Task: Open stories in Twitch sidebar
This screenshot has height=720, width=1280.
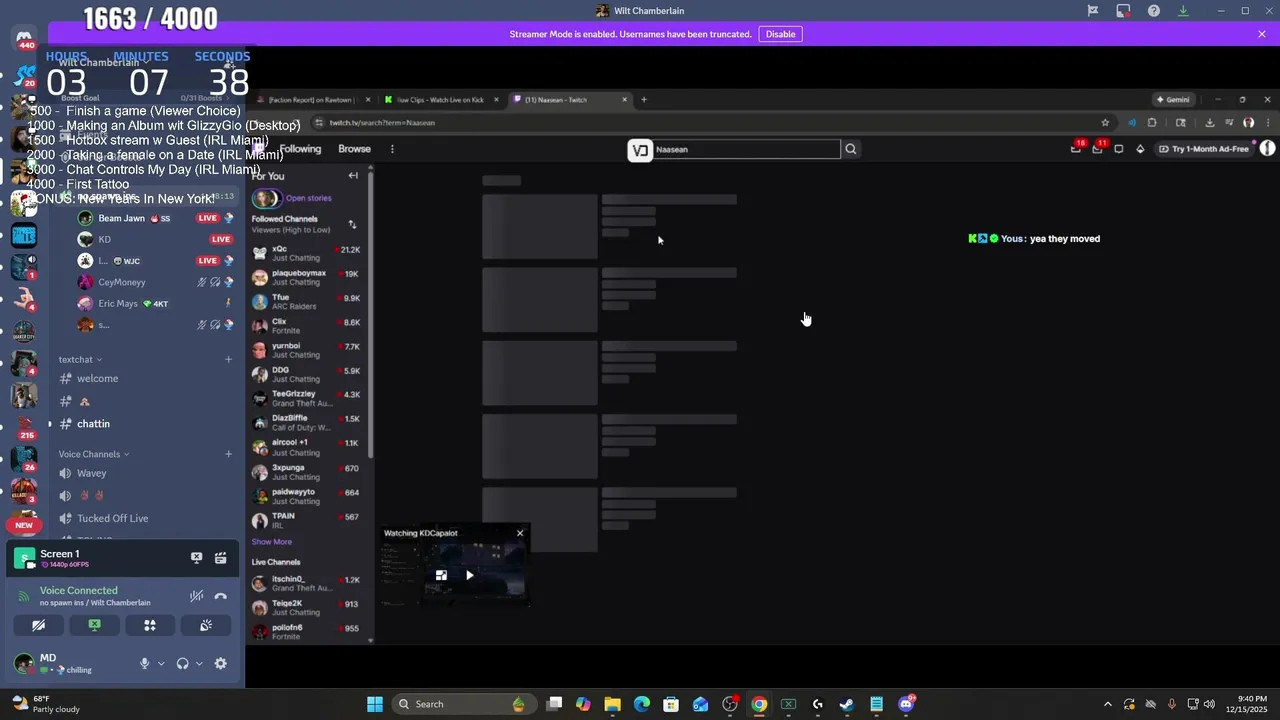Action: pos(292,198)
